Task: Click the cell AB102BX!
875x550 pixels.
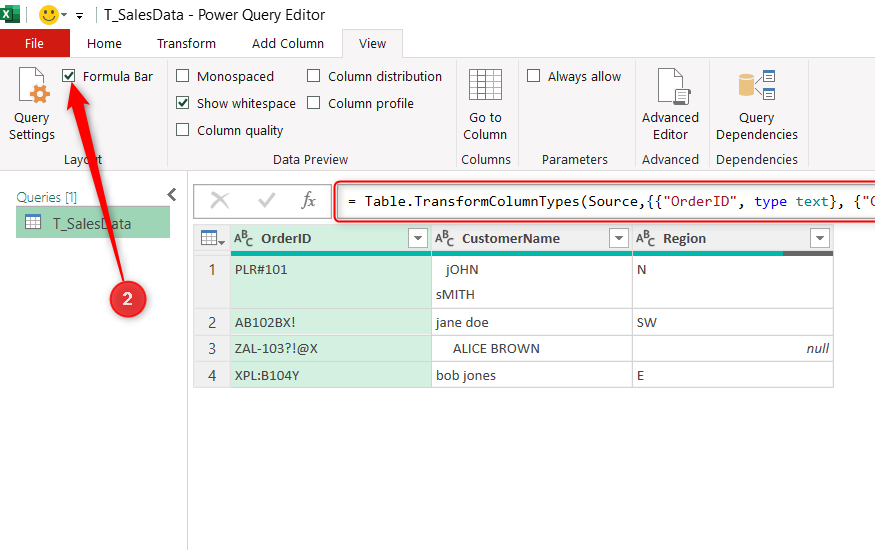Action: point(331,322)
